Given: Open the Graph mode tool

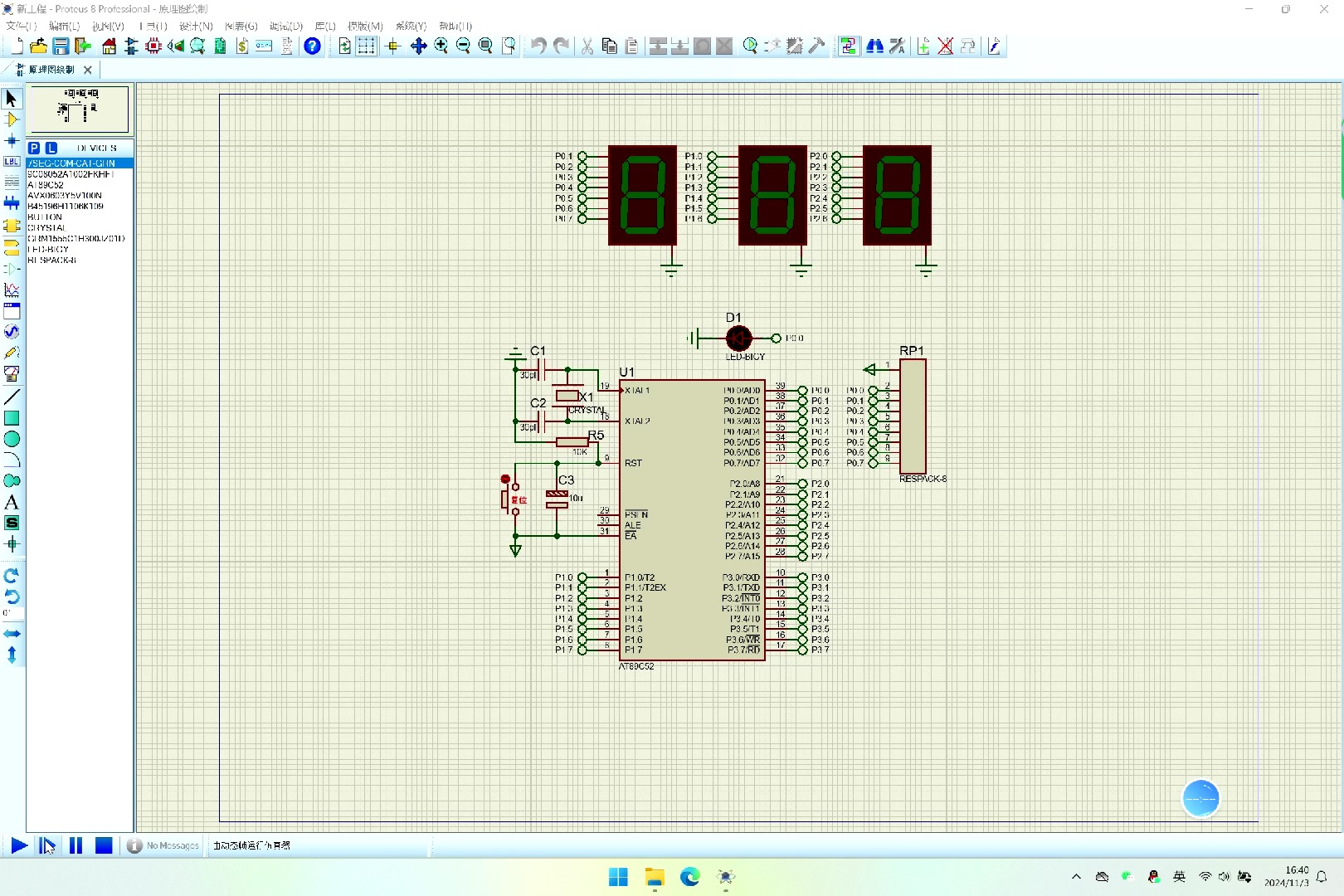Looking at the screenshot, I should click(x=12, y=290).
